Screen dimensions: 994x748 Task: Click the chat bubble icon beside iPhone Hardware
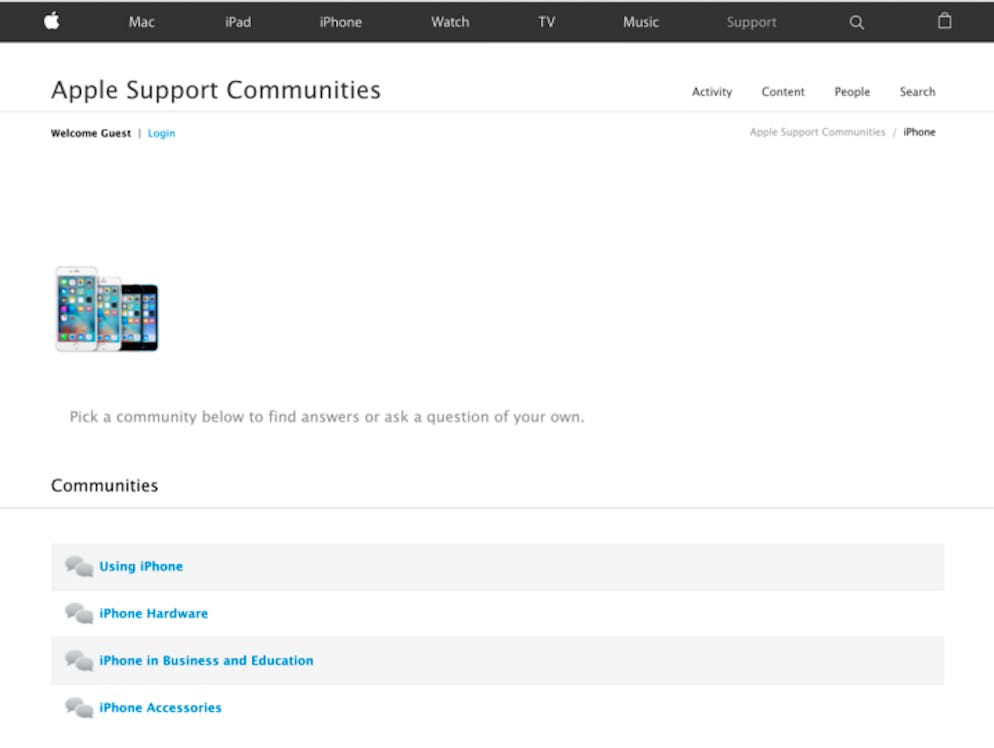(x=79, y=613)
